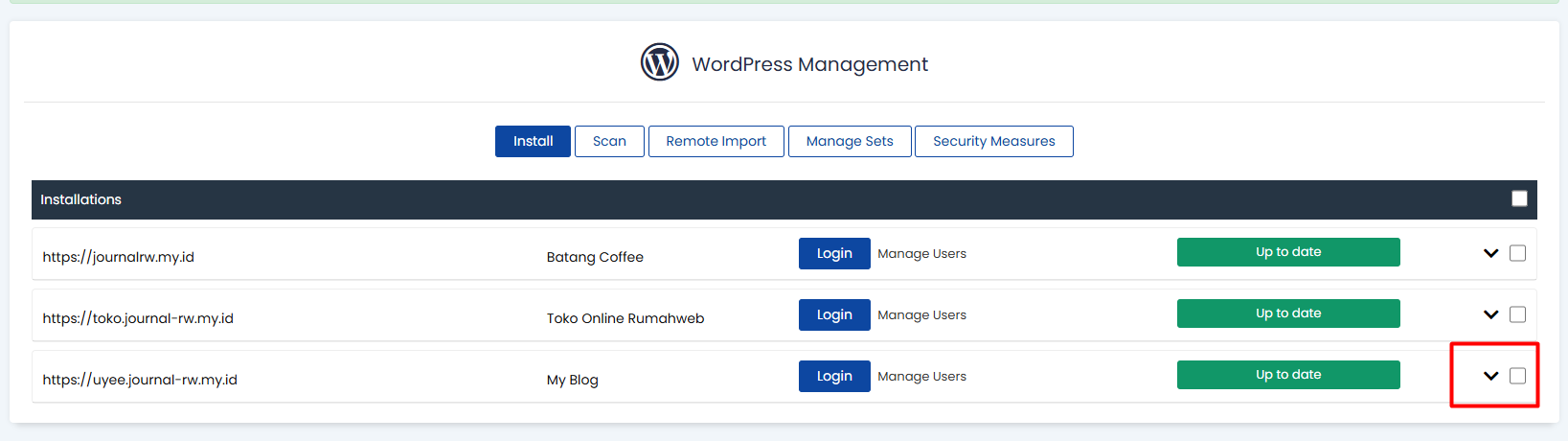
Task: Check the Toko Online Rumahweb checkbox
Action: coord(1517,314)
